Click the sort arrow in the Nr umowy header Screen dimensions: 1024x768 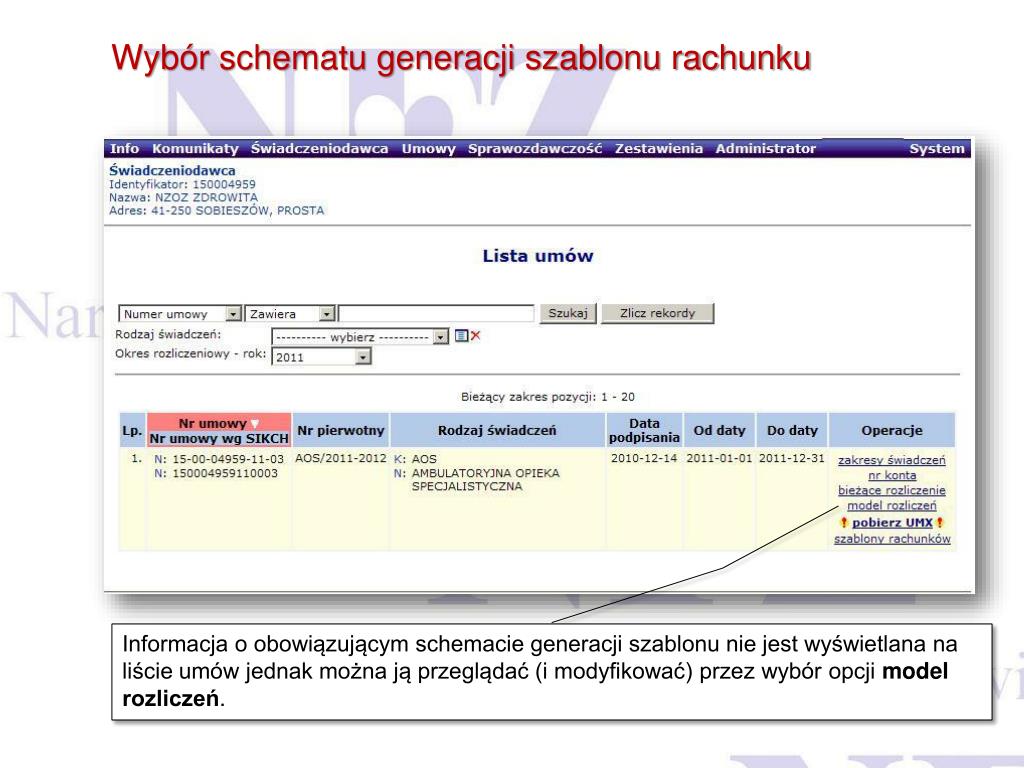pos(255,424)
